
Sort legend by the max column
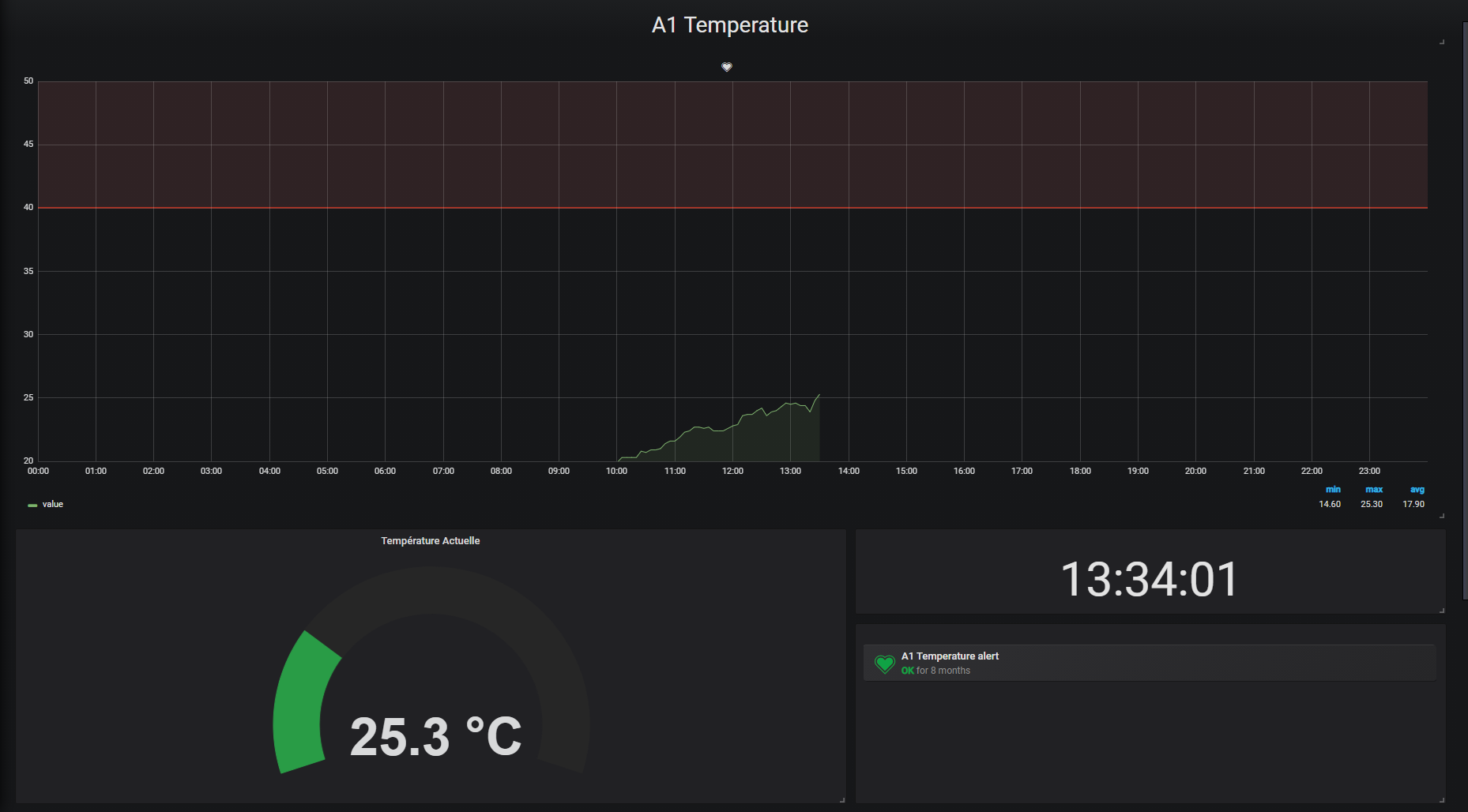(1374, 490)
